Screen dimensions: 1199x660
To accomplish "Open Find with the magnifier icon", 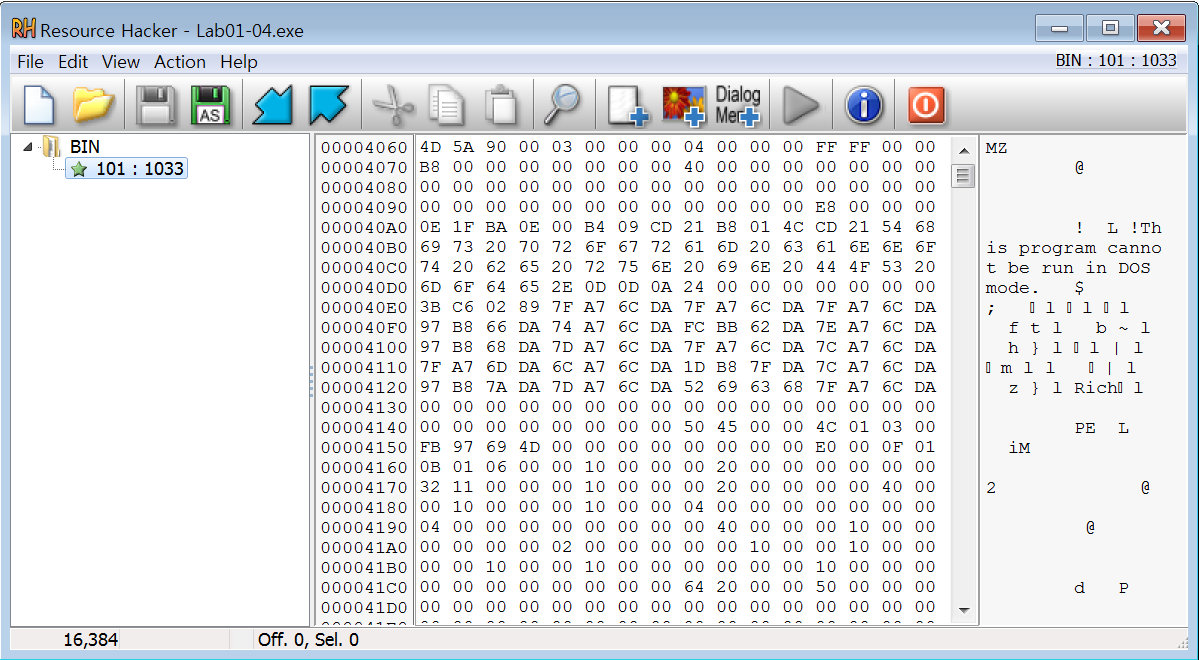I will coord(563,105).
